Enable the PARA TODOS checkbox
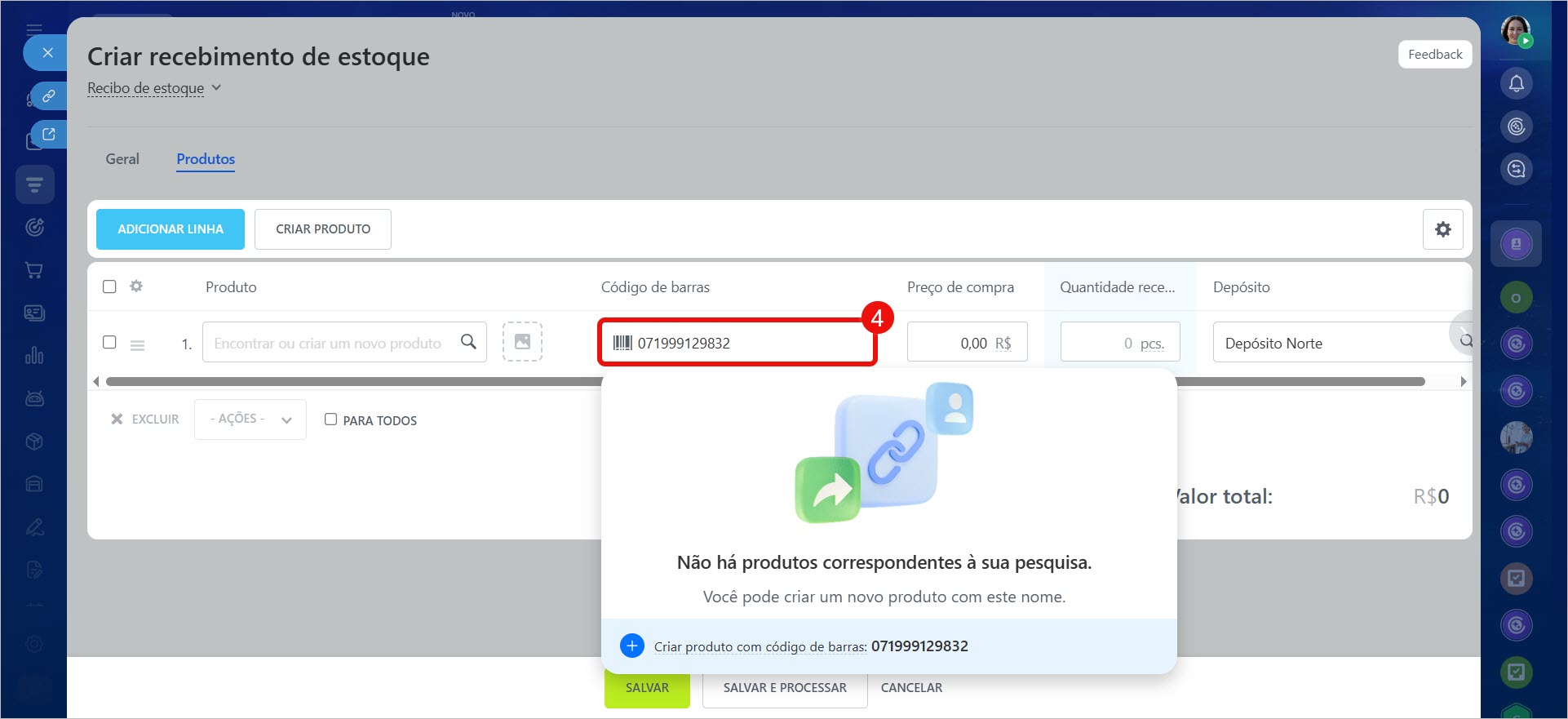1568x719 pixels. tap(330, 419)
